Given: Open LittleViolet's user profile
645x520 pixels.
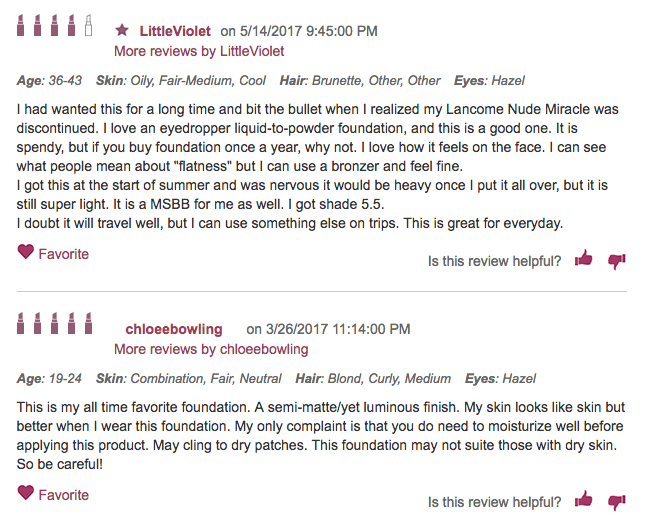Looking at the screenshot, I should (x=175, y=31).
